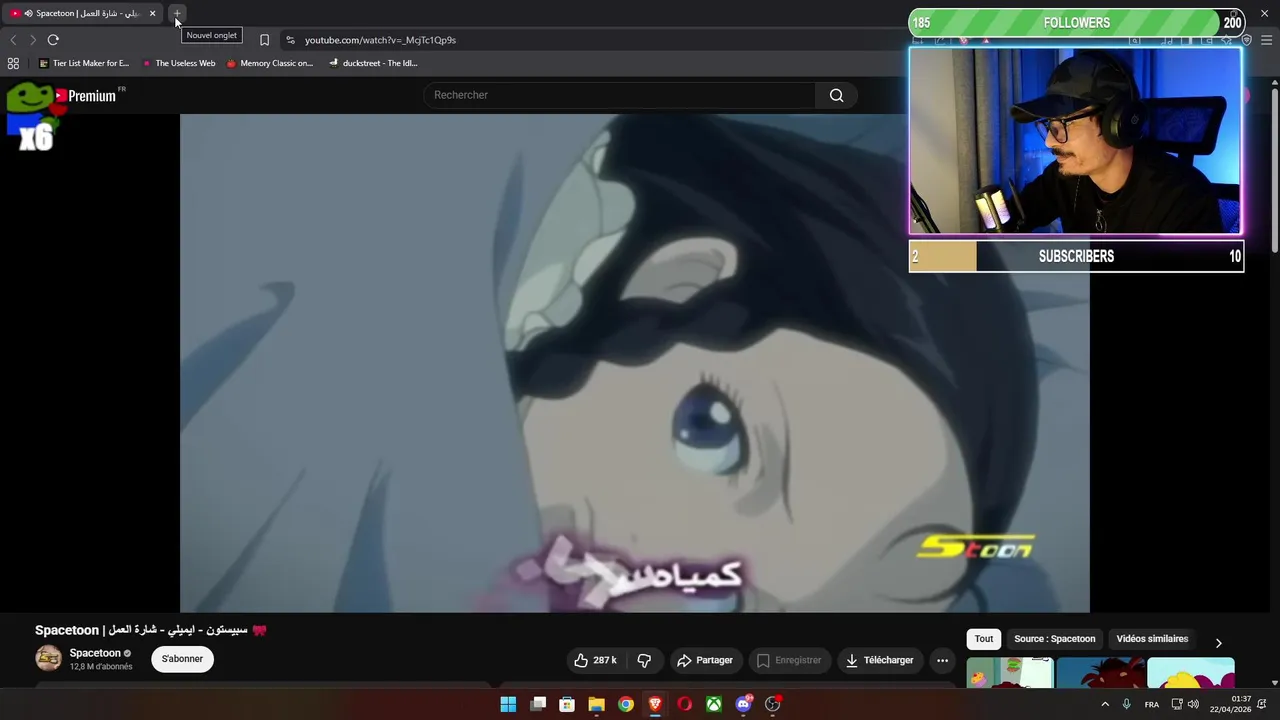
Task: Open the apps grid icon in bookmarks bar
Action: point(13,63)
